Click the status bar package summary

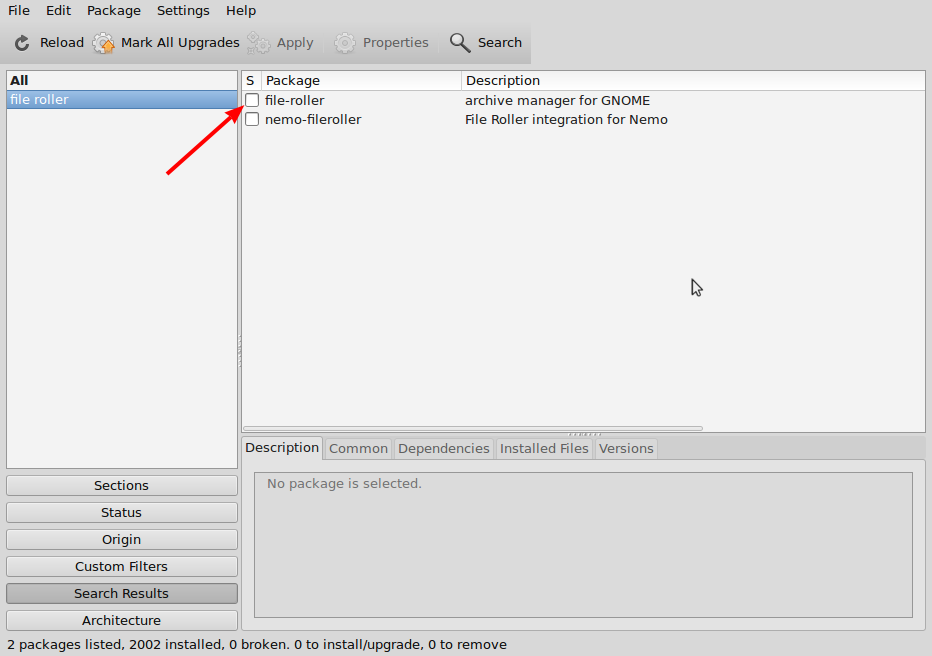tap(257, 645)
